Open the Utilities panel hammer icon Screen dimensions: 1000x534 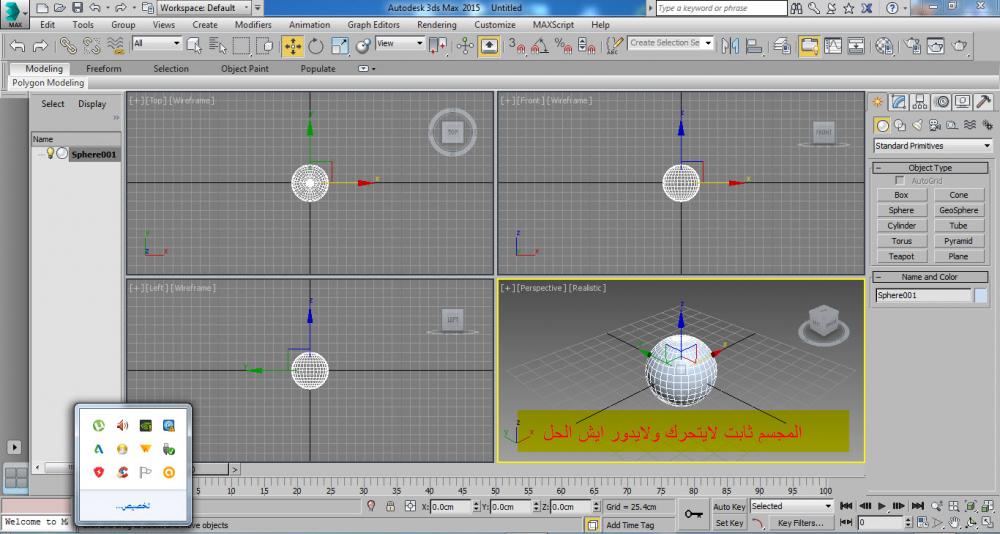983,102
